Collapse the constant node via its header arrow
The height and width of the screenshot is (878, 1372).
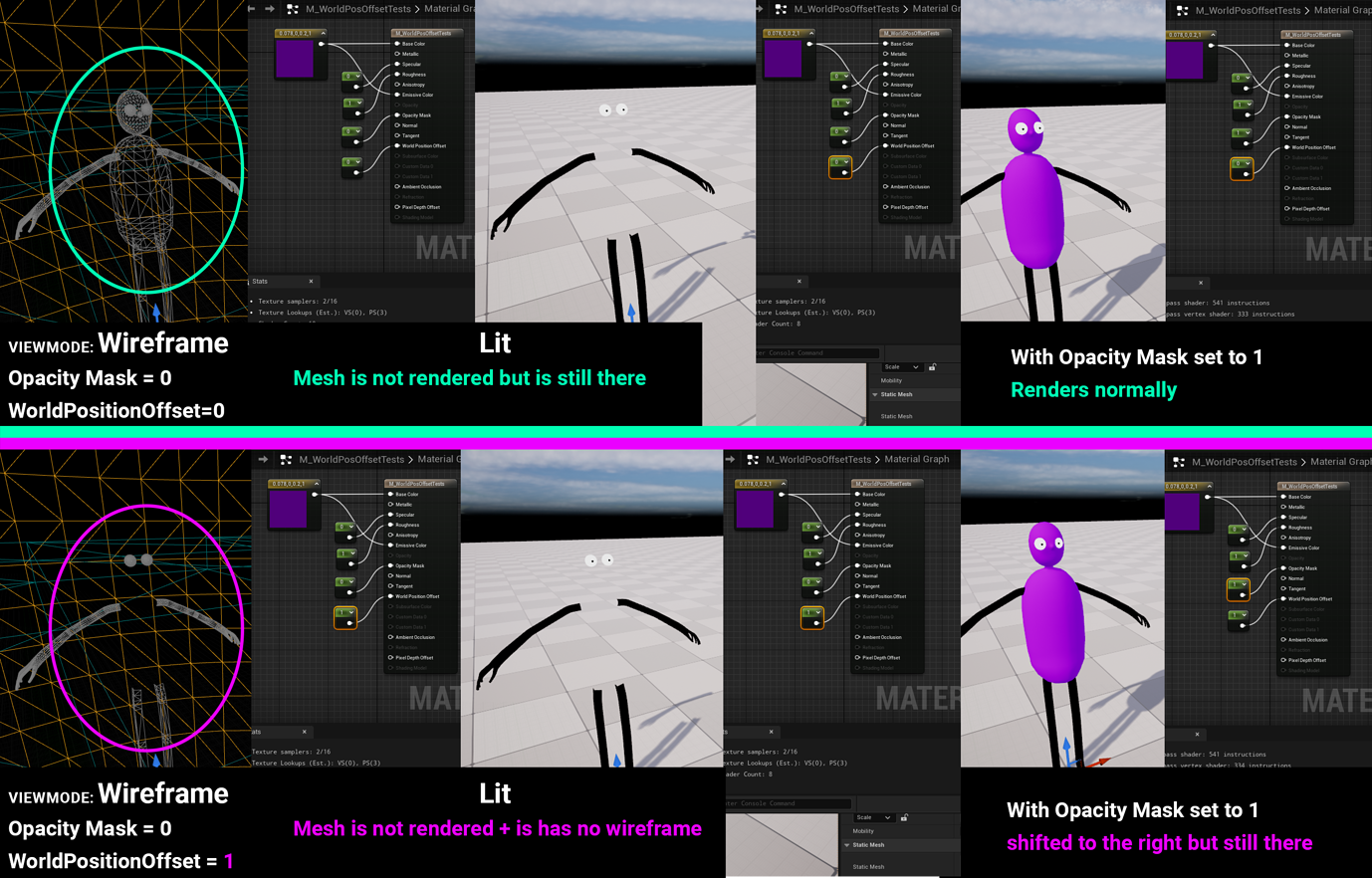pos(325,33)
